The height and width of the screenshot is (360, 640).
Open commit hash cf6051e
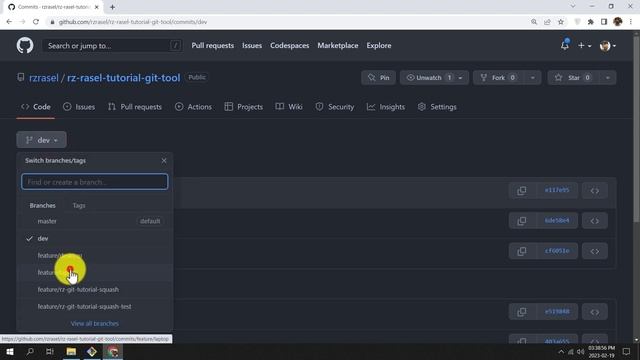click(556, 251)
